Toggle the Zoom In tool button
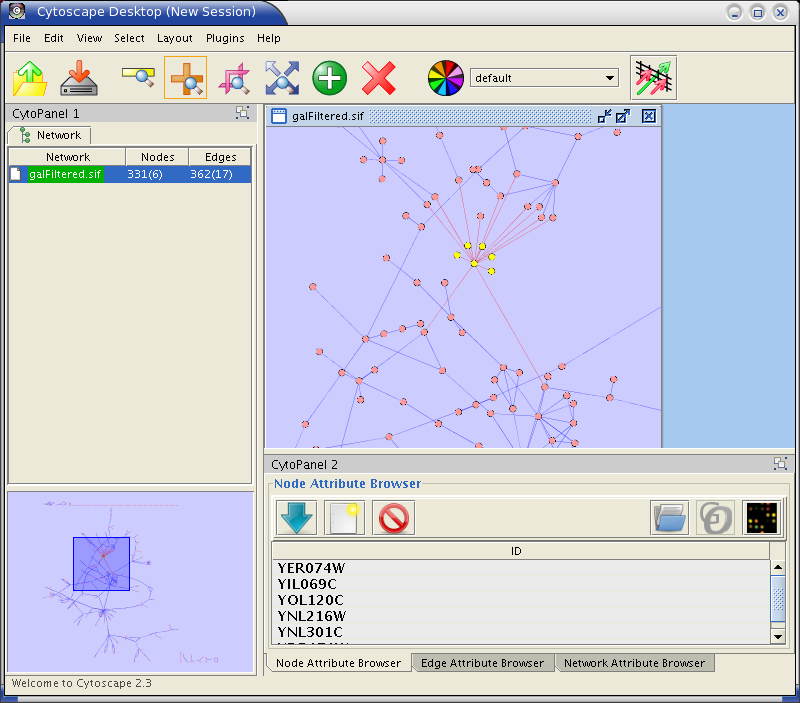Screen dimensions: 800x703 click(x=185, y=78)
